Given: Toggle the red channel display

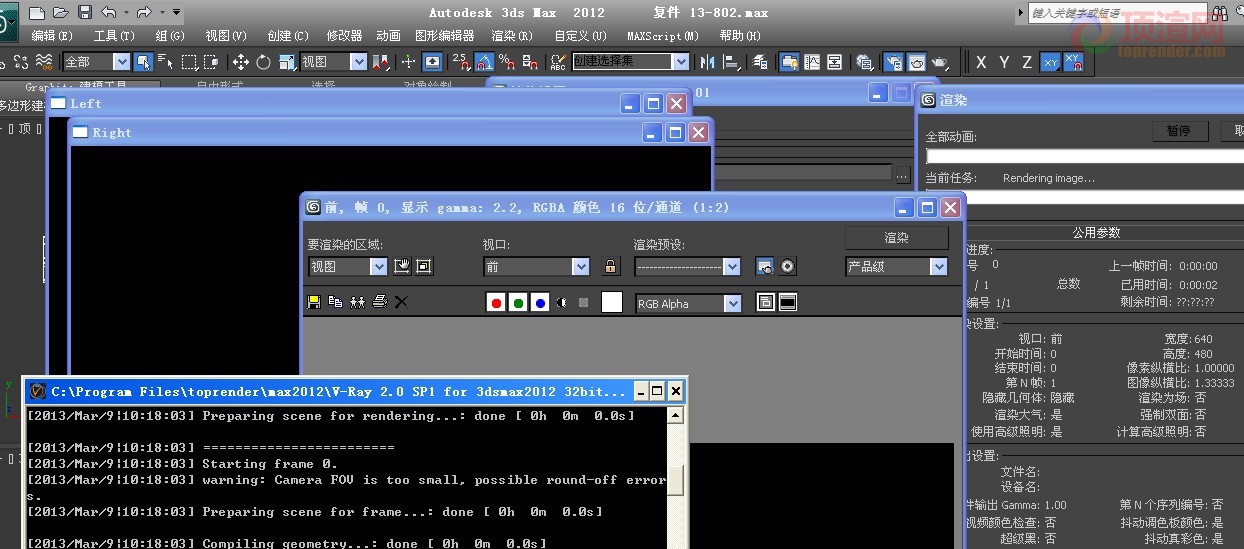Looking at the screenshot, I should coord(496,303).
